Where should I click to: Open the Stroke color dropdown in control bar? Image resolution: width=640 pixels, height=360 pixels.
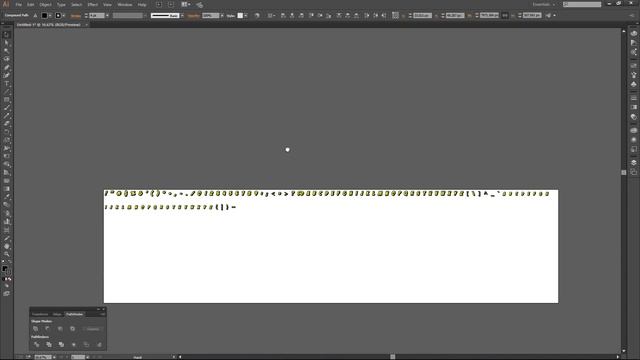pyautogui.click(x=64, y=16)
